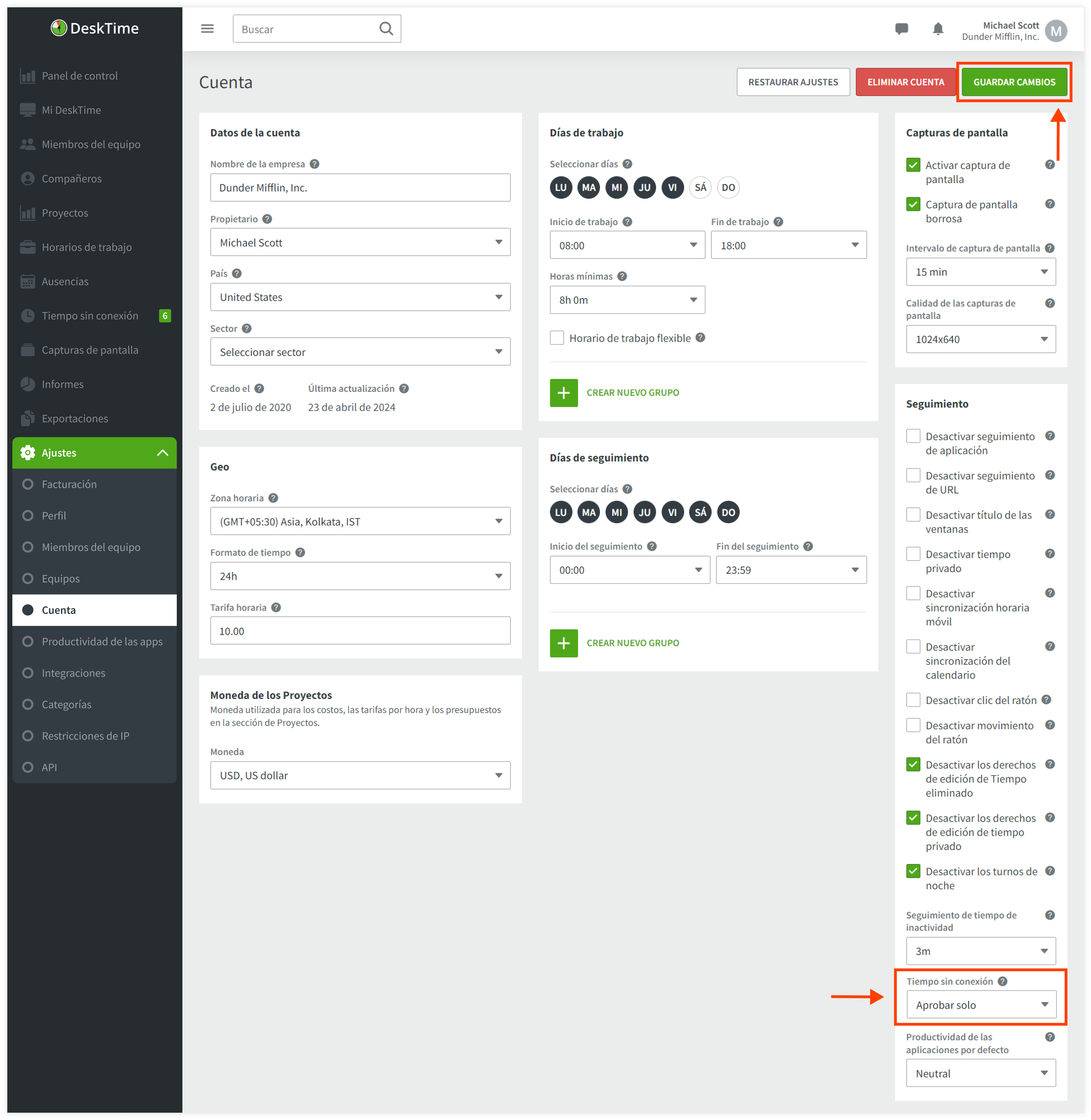Click Nombre de la empresa input field
Screen dimensions: 1091x1120
360,188
